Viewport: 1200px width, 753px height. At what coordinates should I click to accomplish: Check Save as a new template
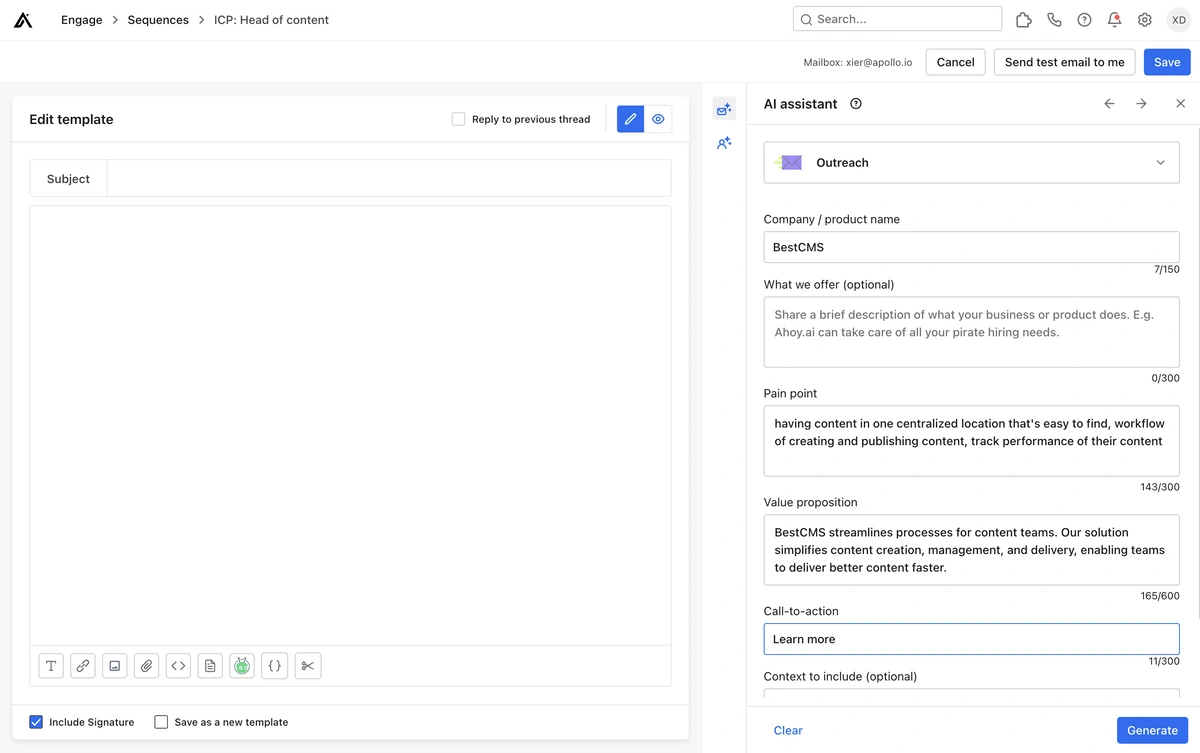161,722
